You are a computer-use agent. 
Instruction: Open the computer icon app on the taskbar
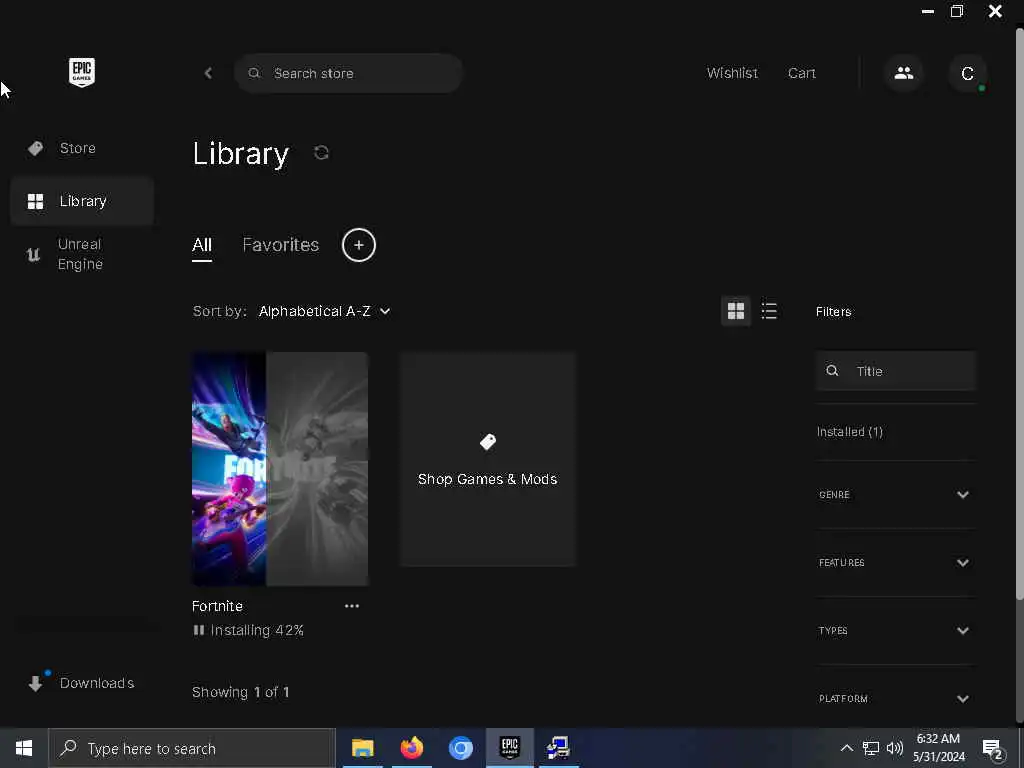[x=558, y=748]
